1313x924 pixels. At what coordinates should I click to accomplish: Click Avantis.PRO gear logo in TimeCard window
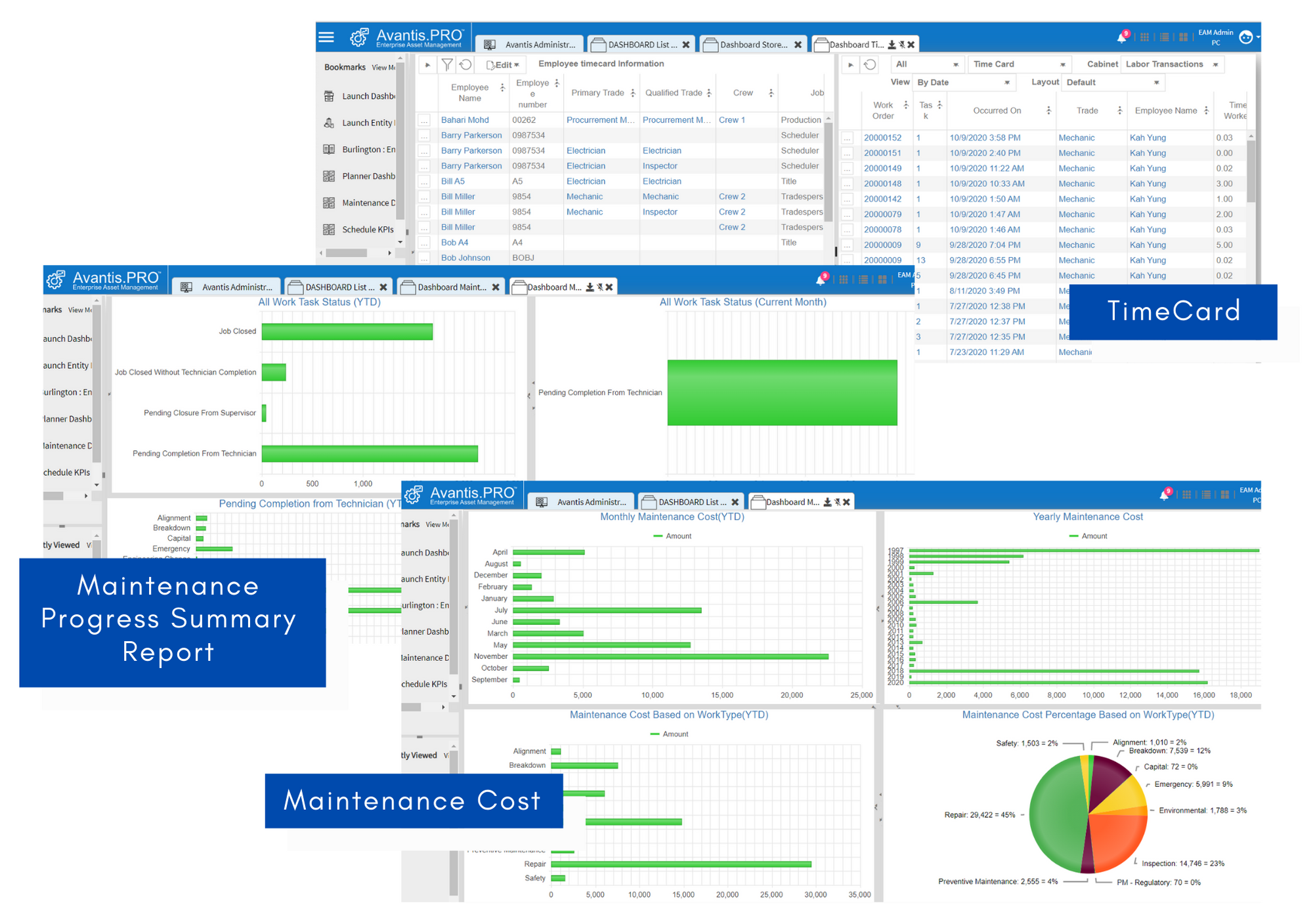coord(359,37)
